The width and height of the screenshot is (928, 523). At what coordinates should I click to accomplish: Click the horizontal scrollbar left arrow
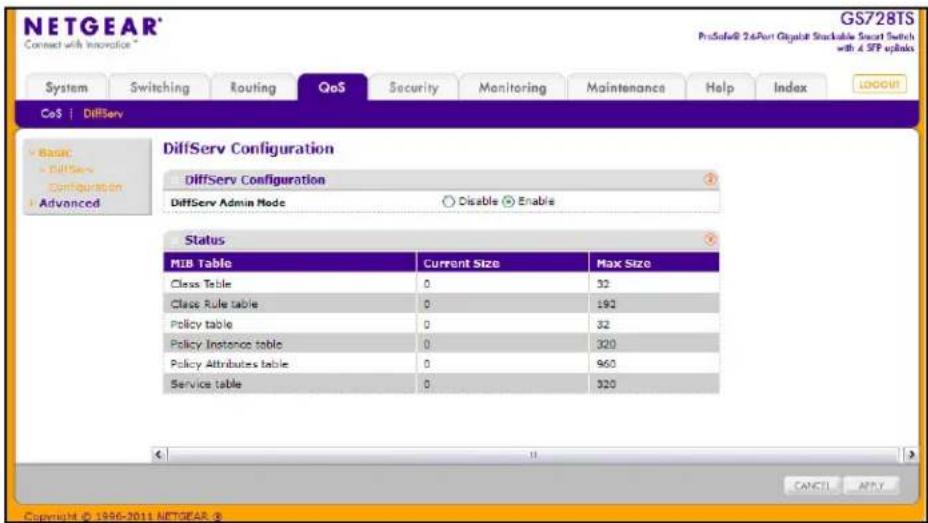click(159, 455)
